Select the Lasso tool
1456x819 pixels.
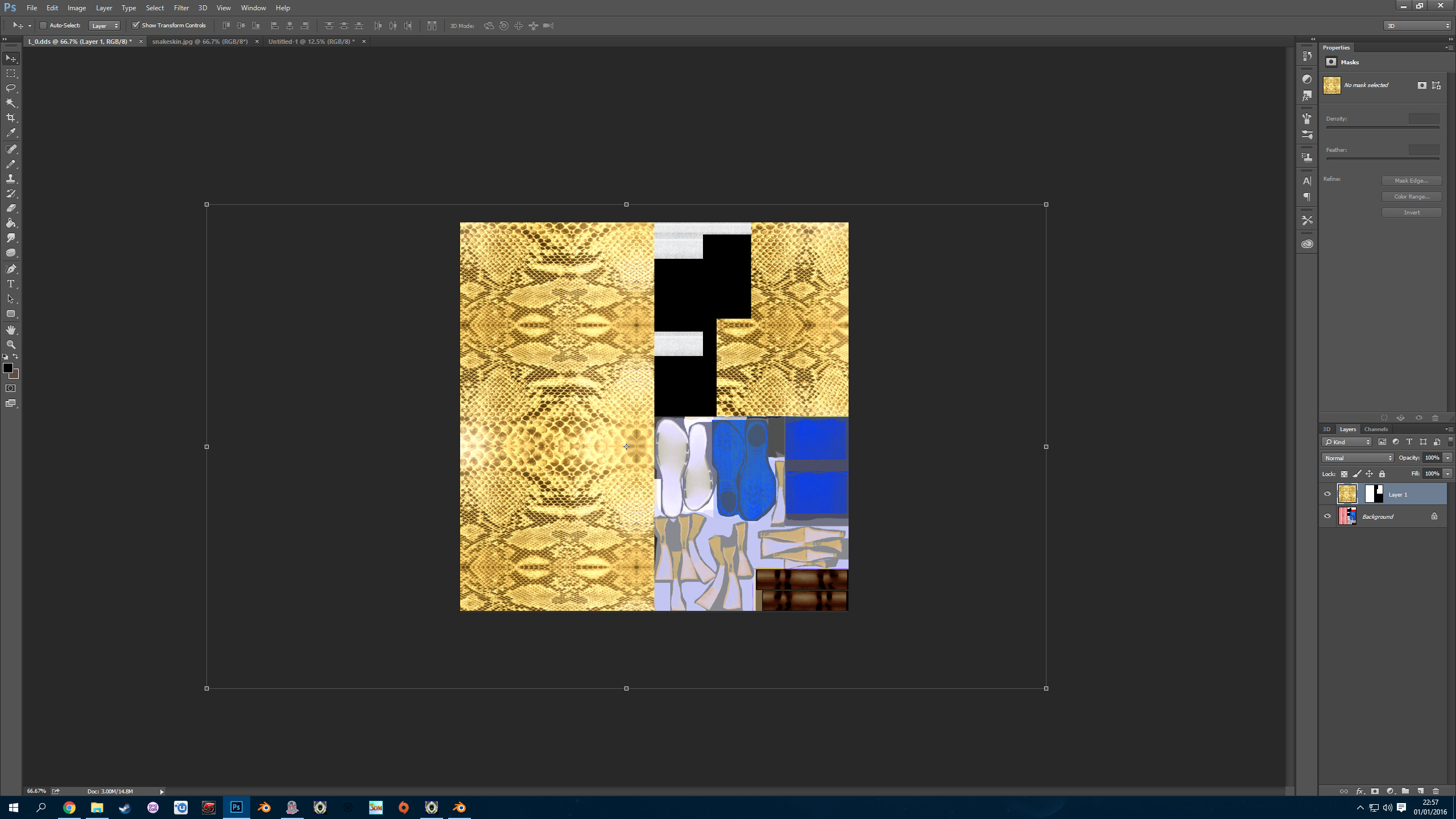coord(11,88)
